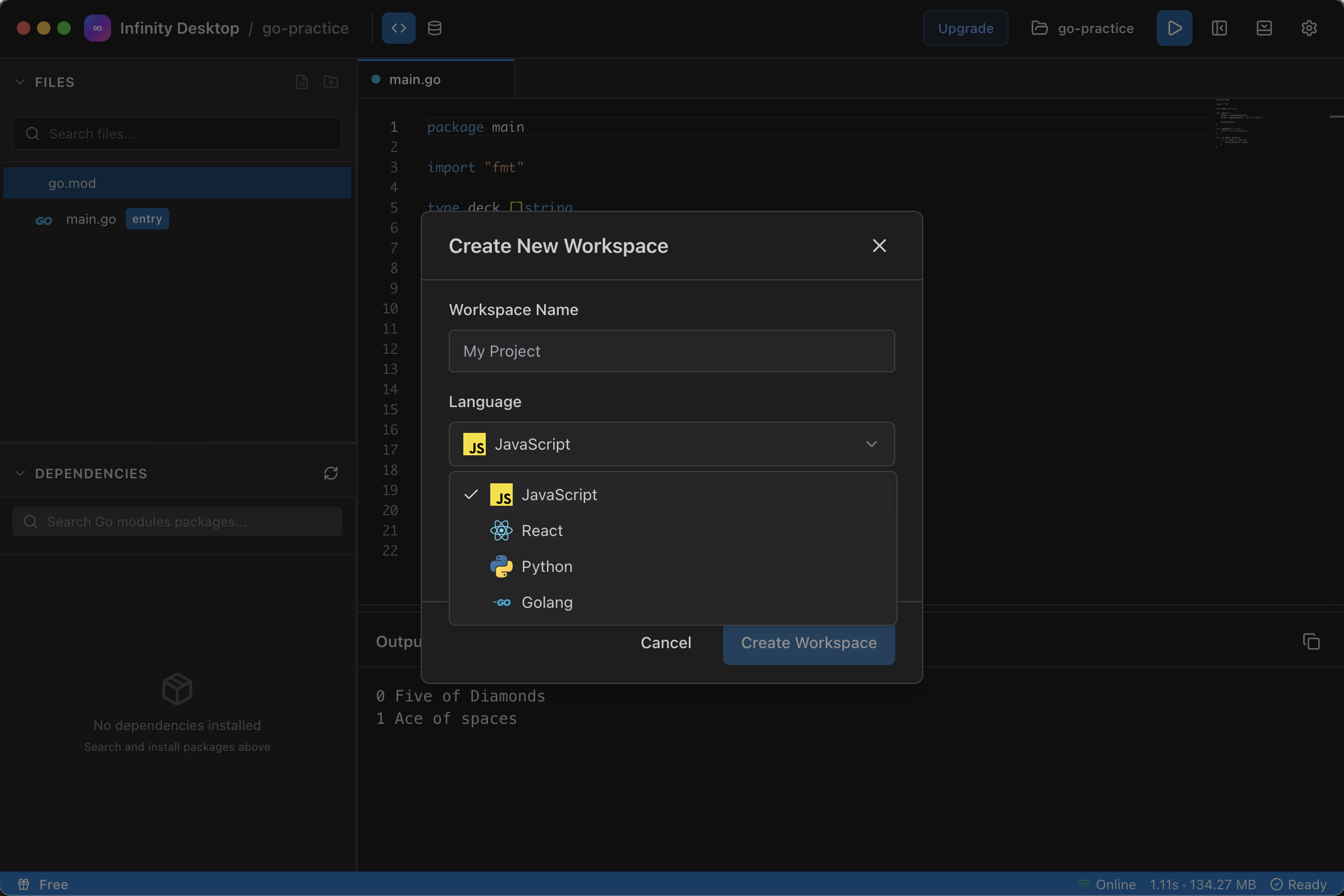
Task: Click the Workspace Name input field
Action: tap(671, 351)
